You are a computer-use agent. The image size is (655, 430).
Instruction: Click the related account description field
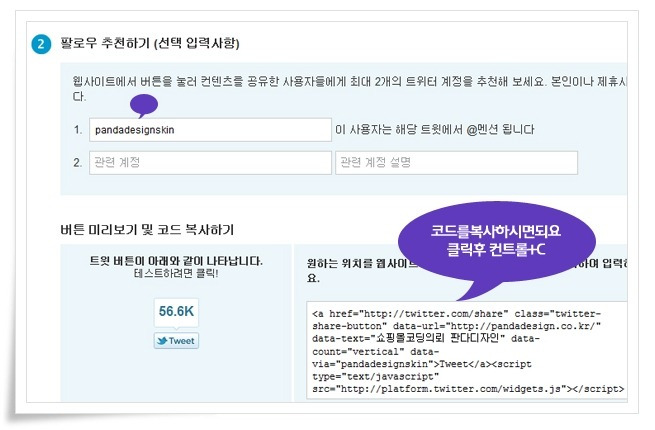(x=456, y=163)
